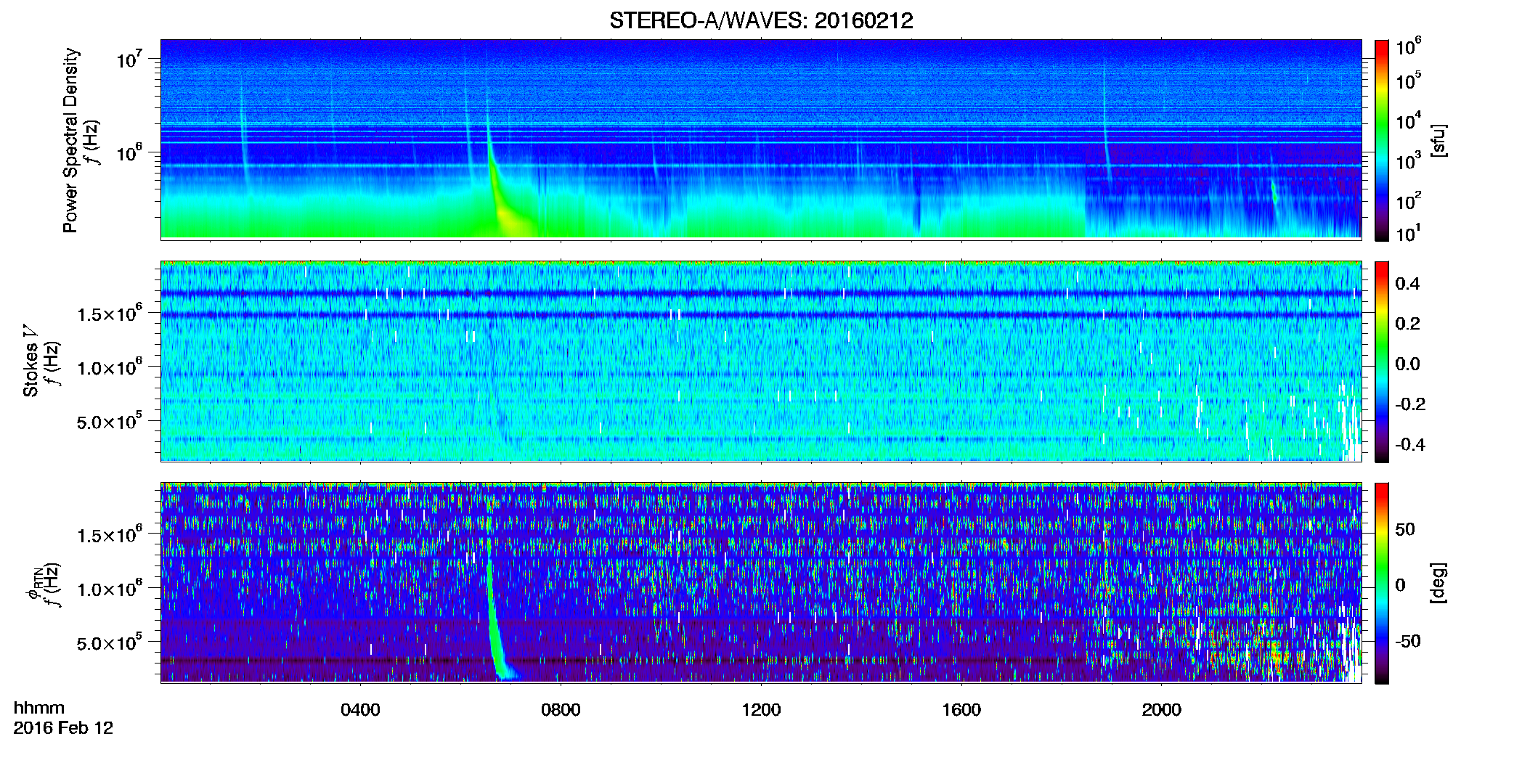Click the 50 label on degree colorbar
This screenshot has width=1522, height=784.
[1405, 529]
